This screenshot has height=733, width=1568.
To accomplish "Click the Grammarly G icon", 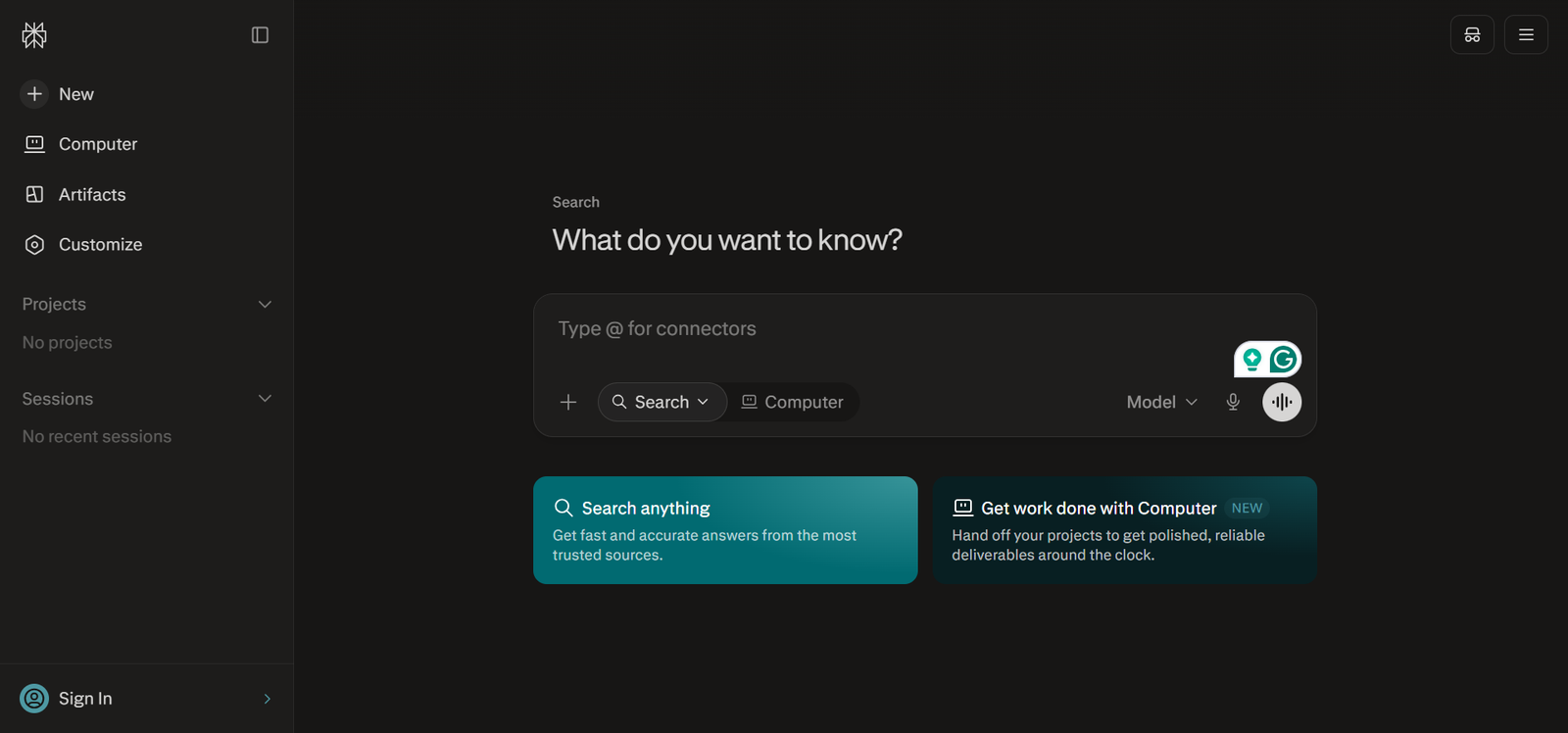I will click(x=1284, y=360).
